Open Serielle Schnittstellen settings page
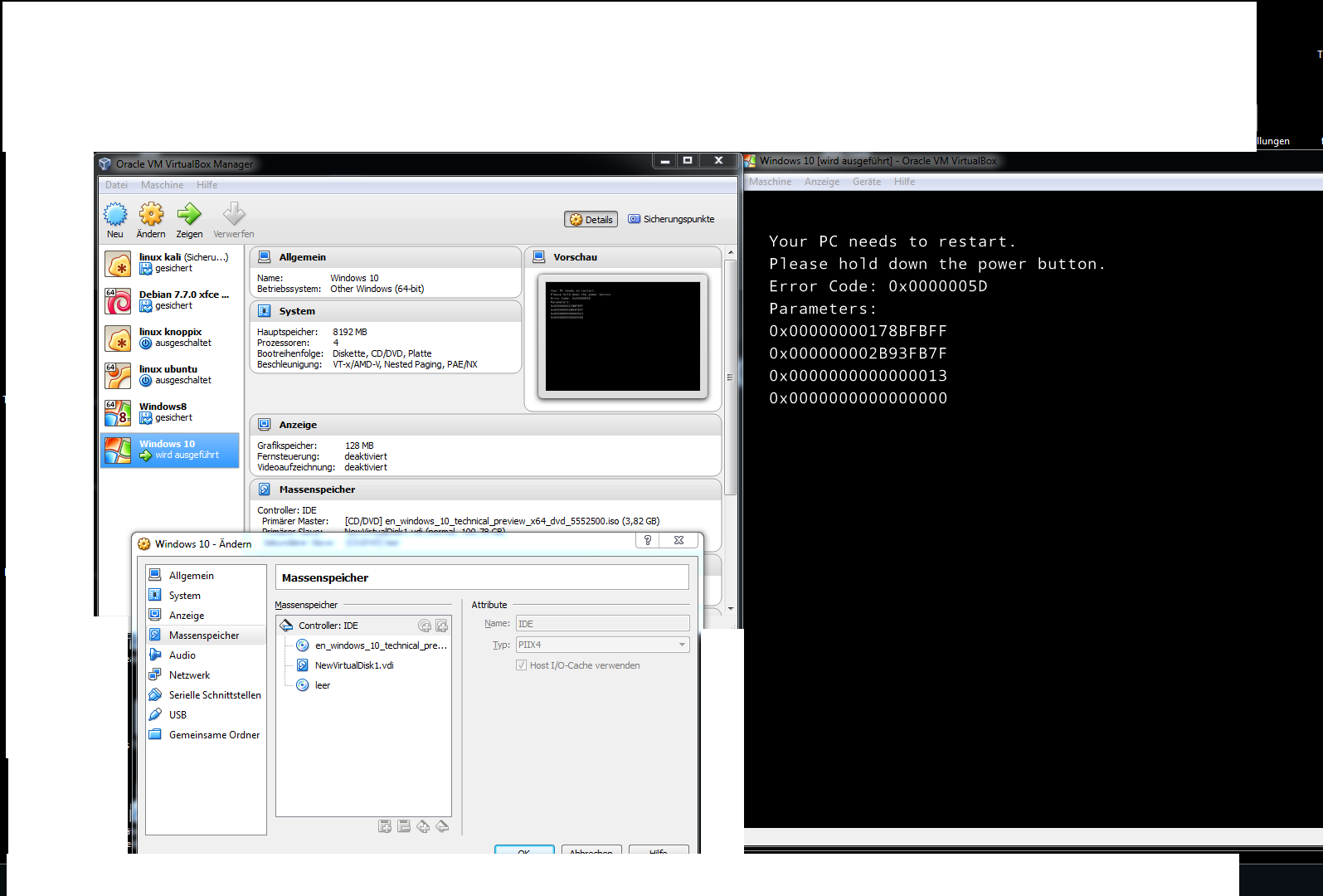Image resolution: width=1323 pixels, height=896 pixels. 206,695
